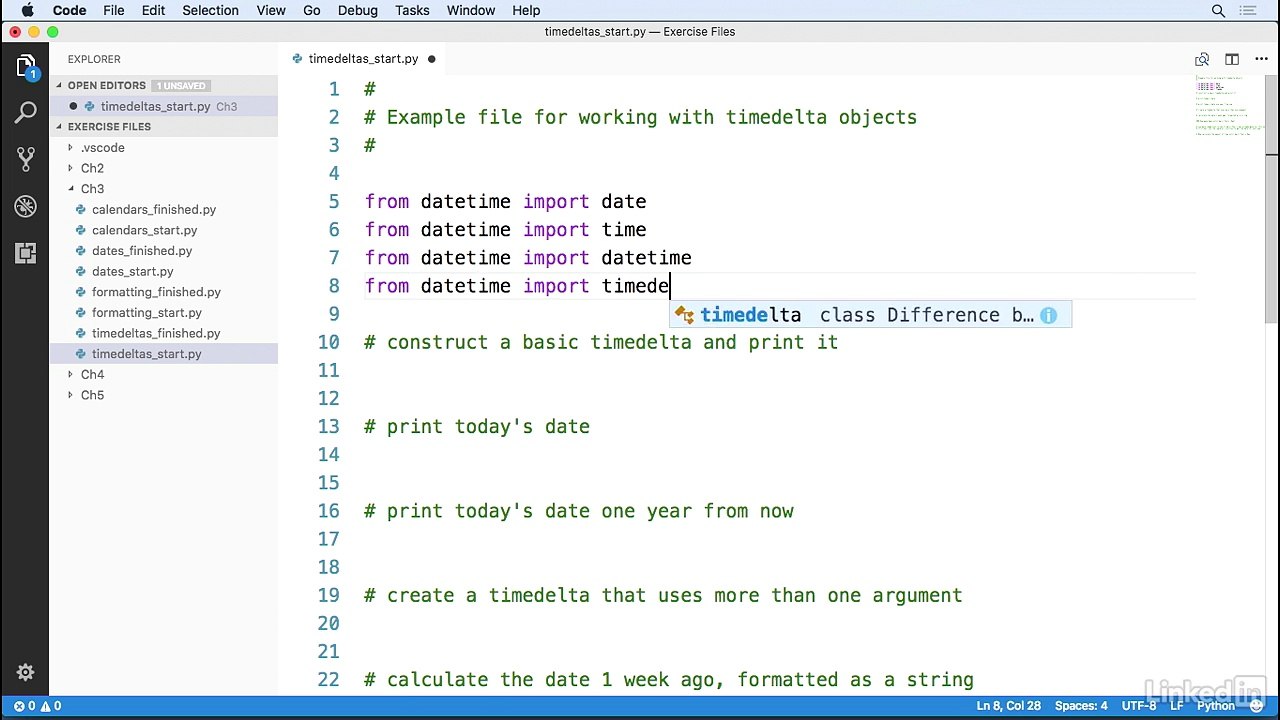1280x720 pixels.
Task: Click line number 13 in the gutter
Action: 328,427
